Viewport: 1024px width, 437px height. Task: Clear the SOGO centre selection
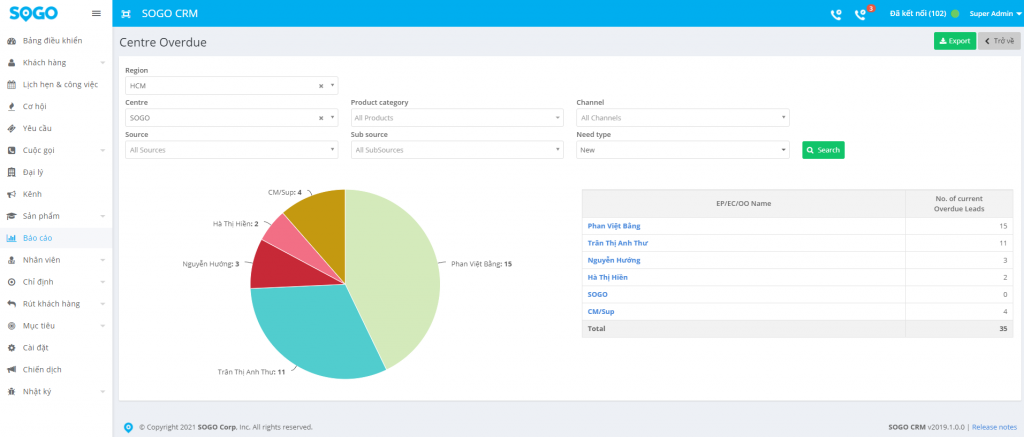click(321, 118)
